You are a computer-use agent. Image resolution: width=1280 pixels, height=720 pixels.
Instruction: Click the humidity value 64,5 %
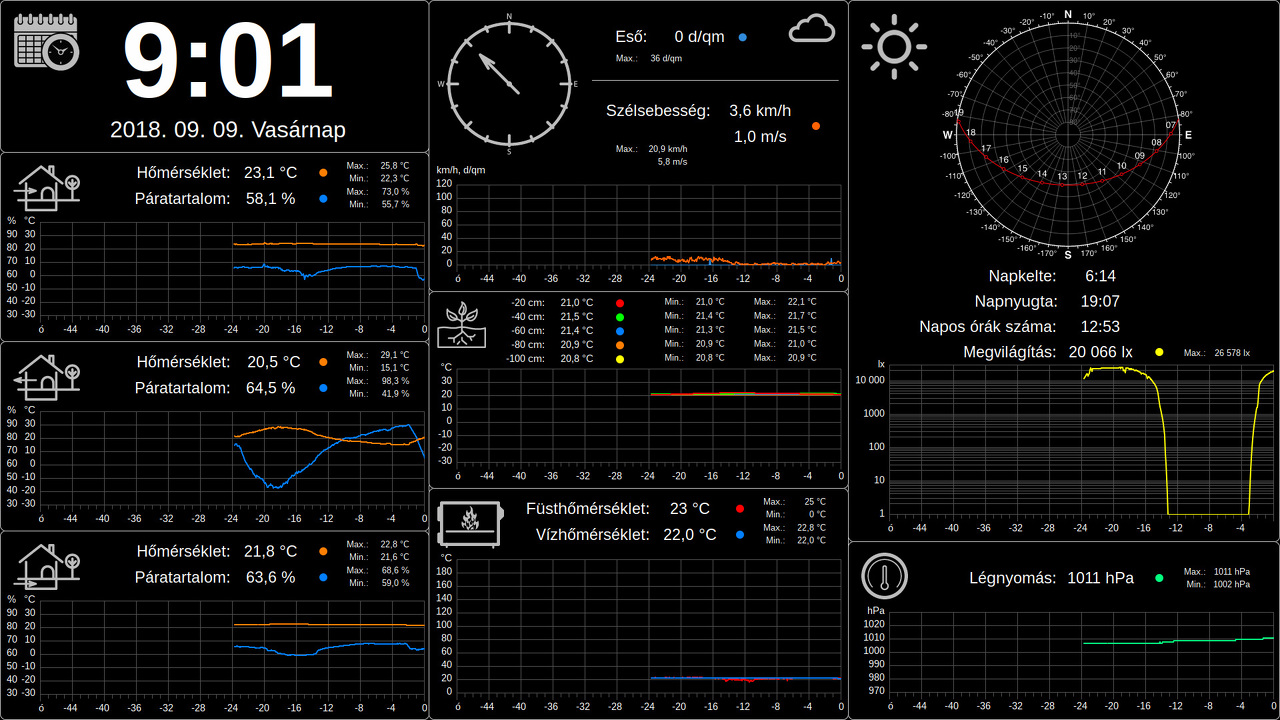pos(270,388)
